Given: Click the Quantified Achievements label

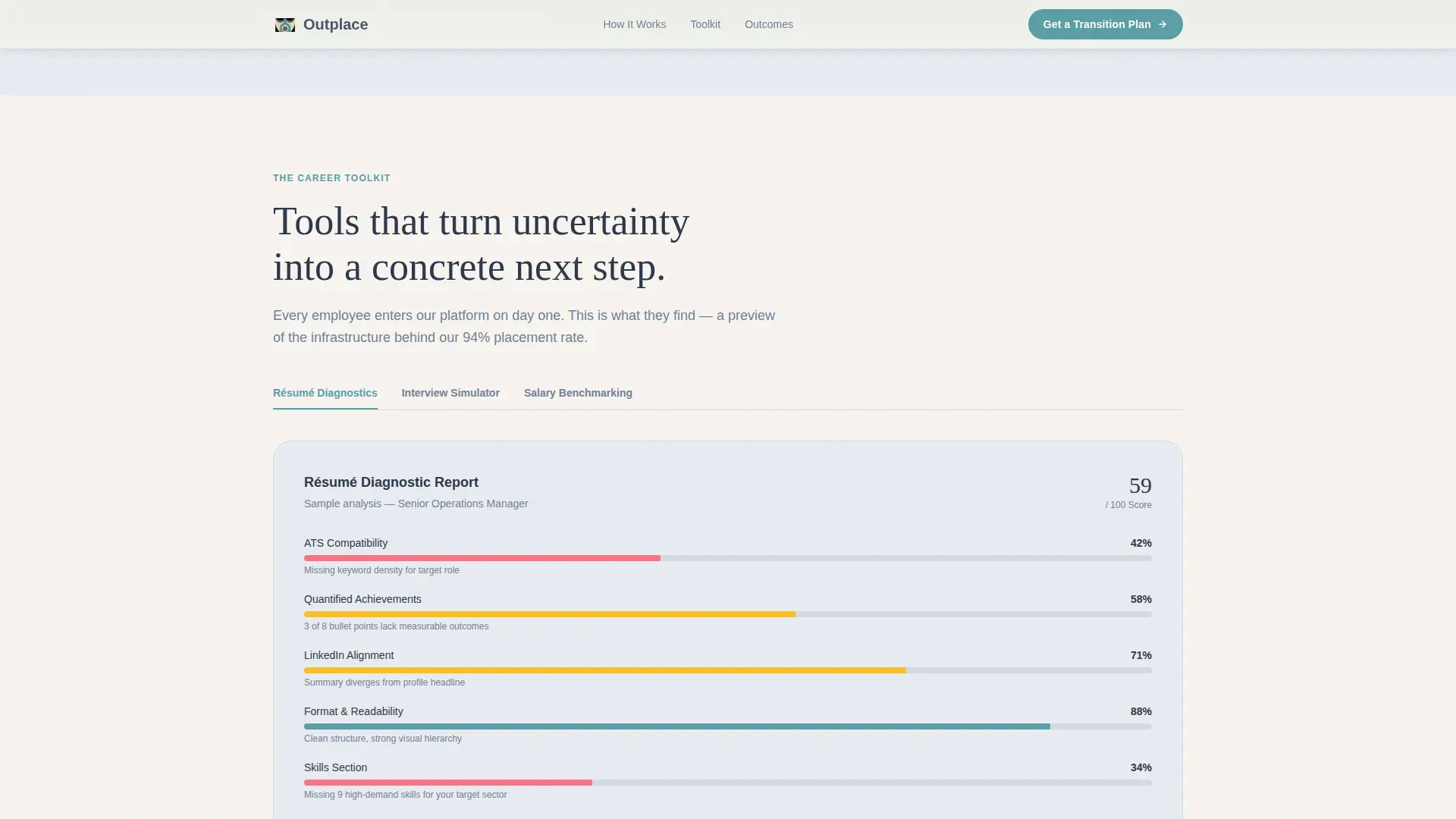Looking at the screenshot, I should click(x=362, y=599).
